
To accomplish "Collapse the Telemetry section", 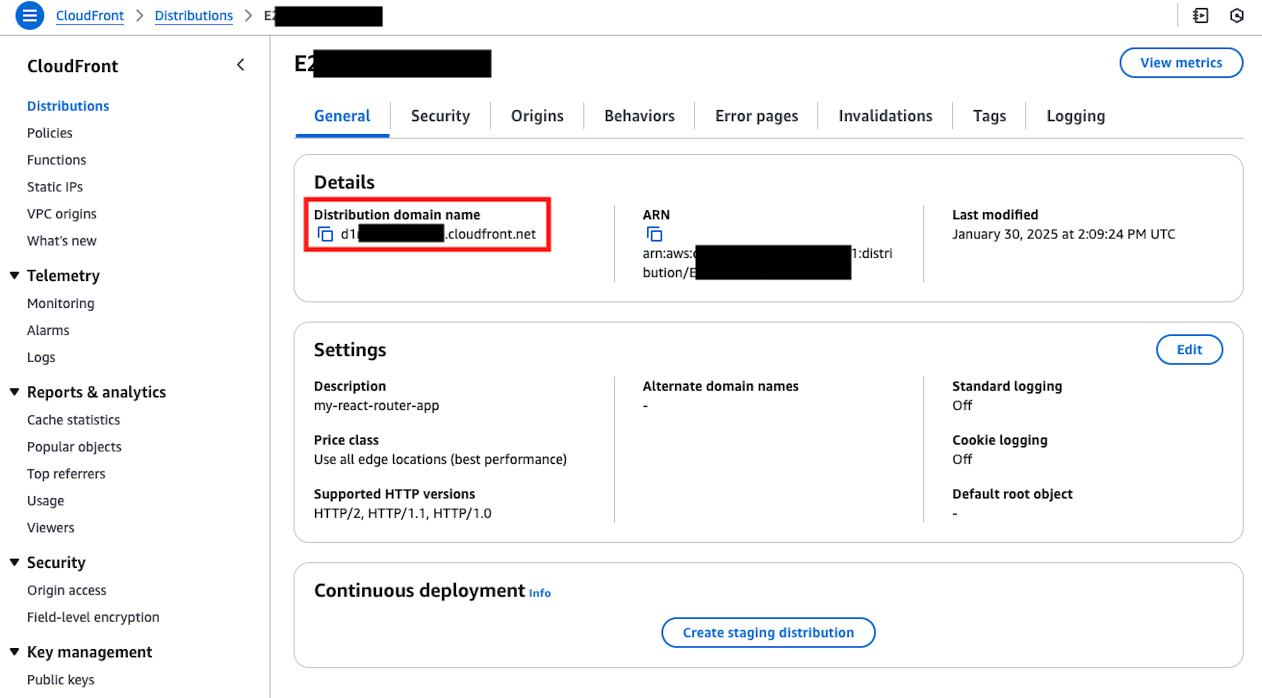I will coord(14,275).
